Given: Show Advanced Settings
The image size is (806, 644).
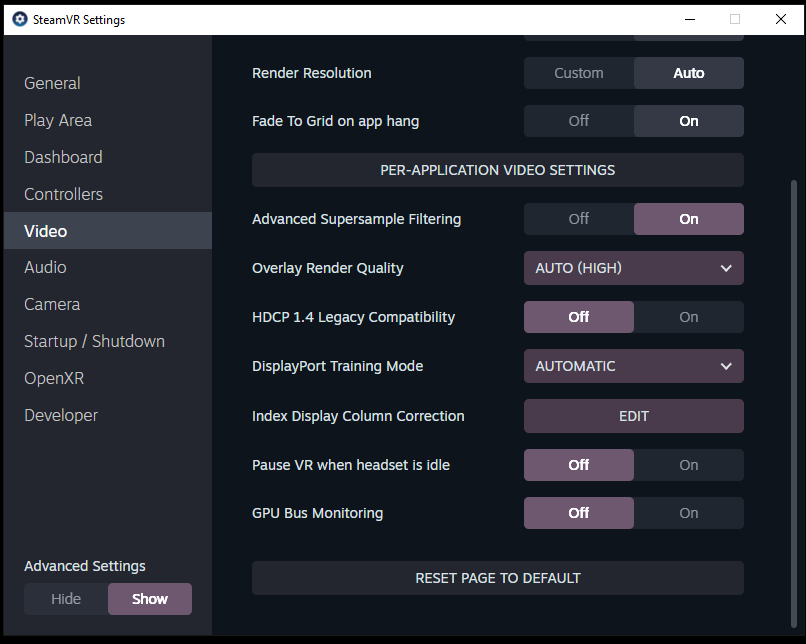Looking at the screenshot, I should click(x=150, y=599).
